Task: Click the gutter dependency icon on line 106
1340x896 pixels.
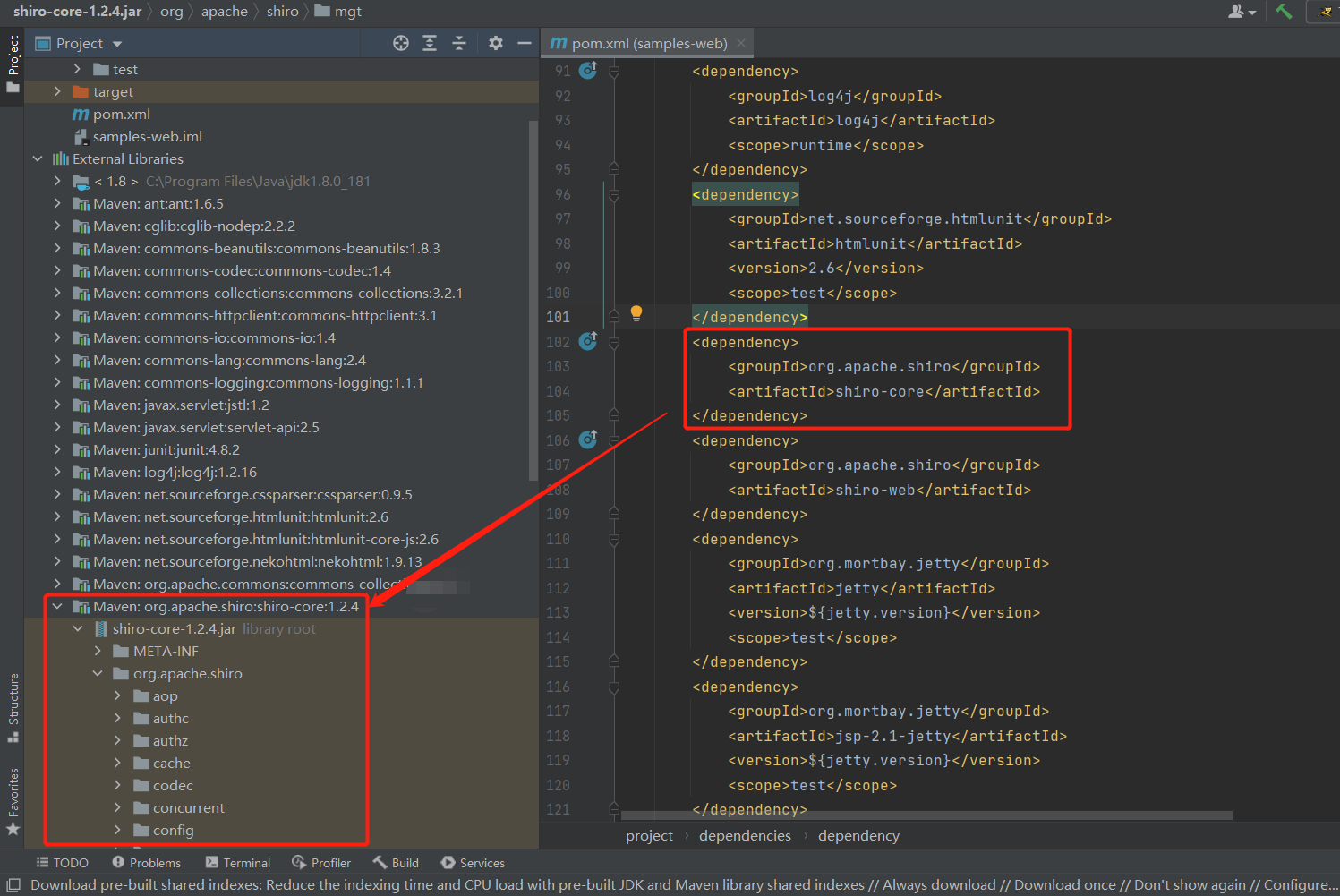Action: point(588,439)
